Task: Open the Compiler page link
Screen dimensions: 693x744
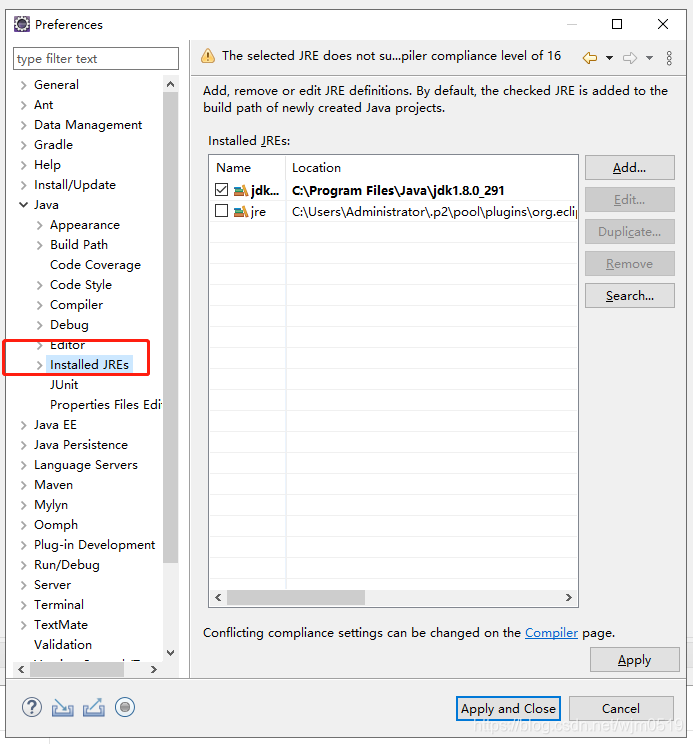Action: tap(551, 633)
